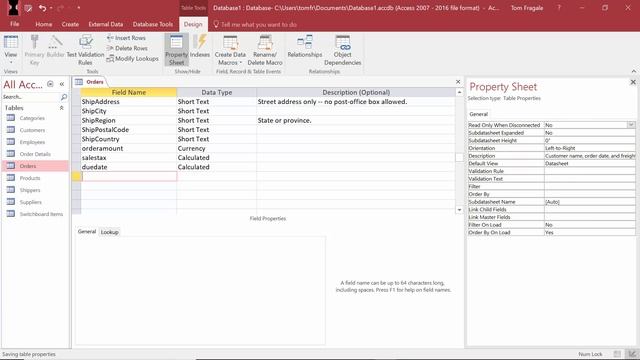The image size is (640, 360).
Task: Click orderamount Currency data type cell
Action: (x=216, y=148)
